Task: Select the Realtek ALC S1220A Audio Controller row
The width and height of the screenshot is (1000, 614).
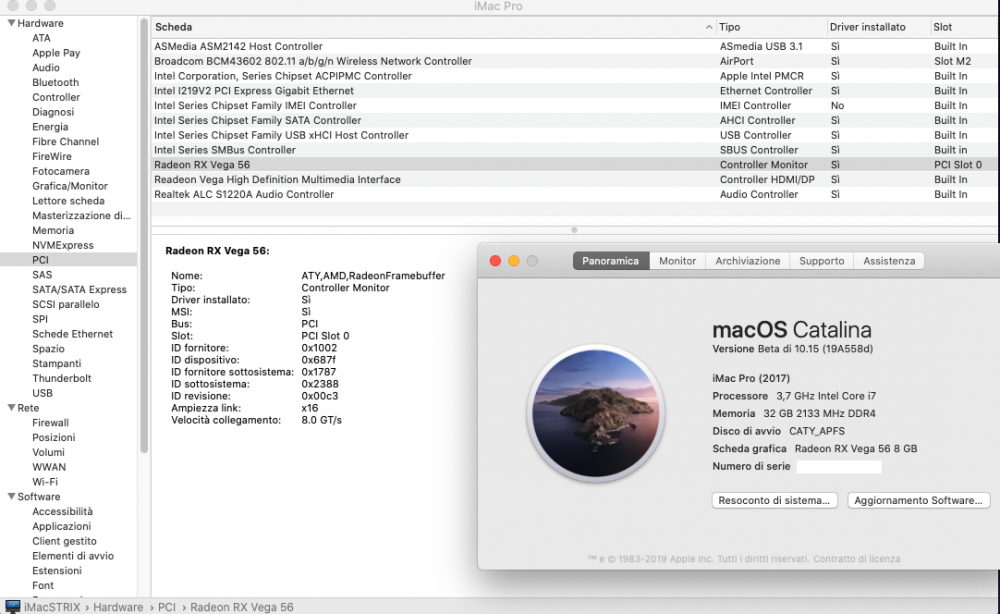Action: coord(574,194)
